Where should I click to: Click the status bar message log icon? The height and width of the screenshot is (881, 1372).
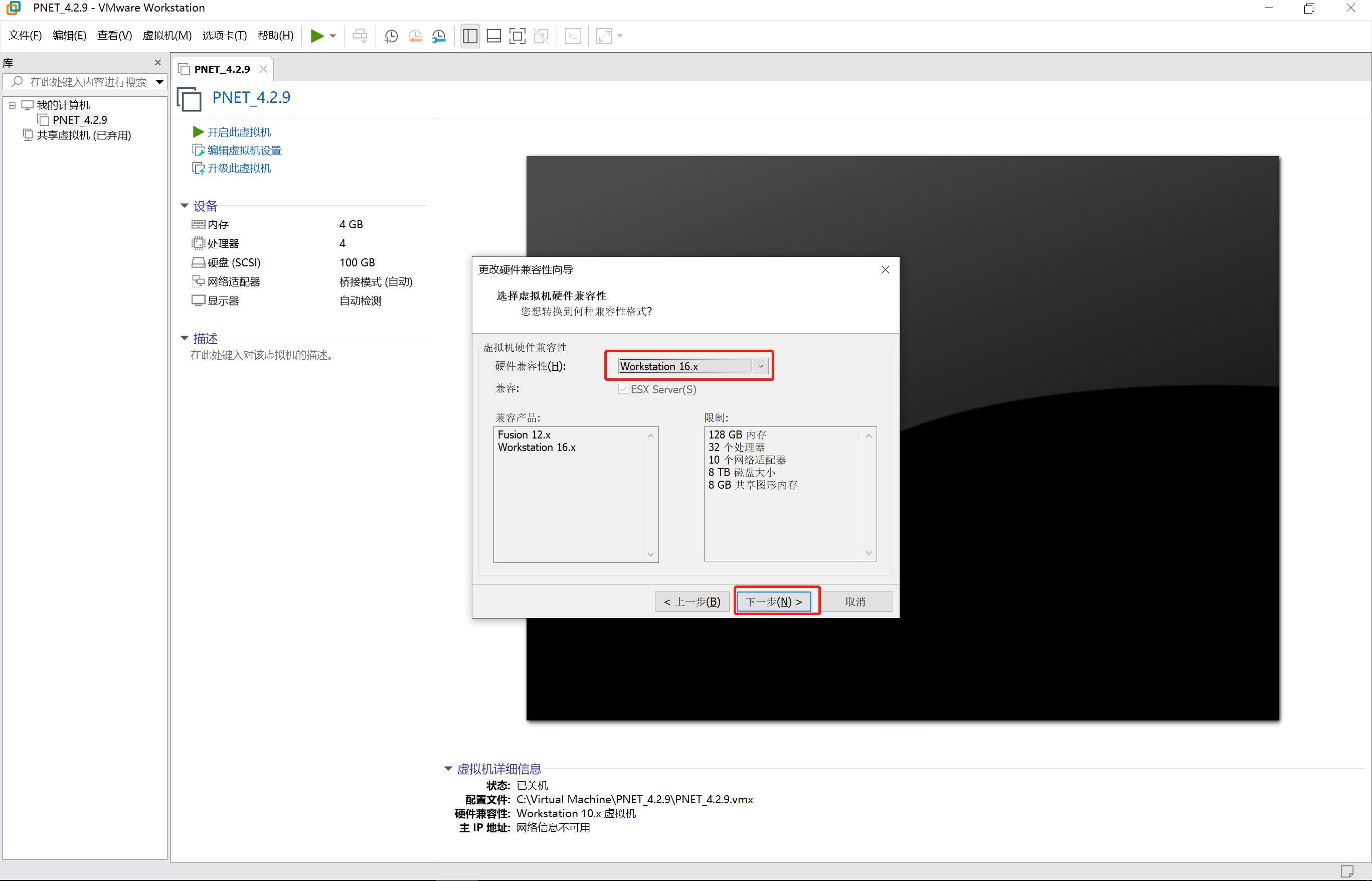[1347, 870]
